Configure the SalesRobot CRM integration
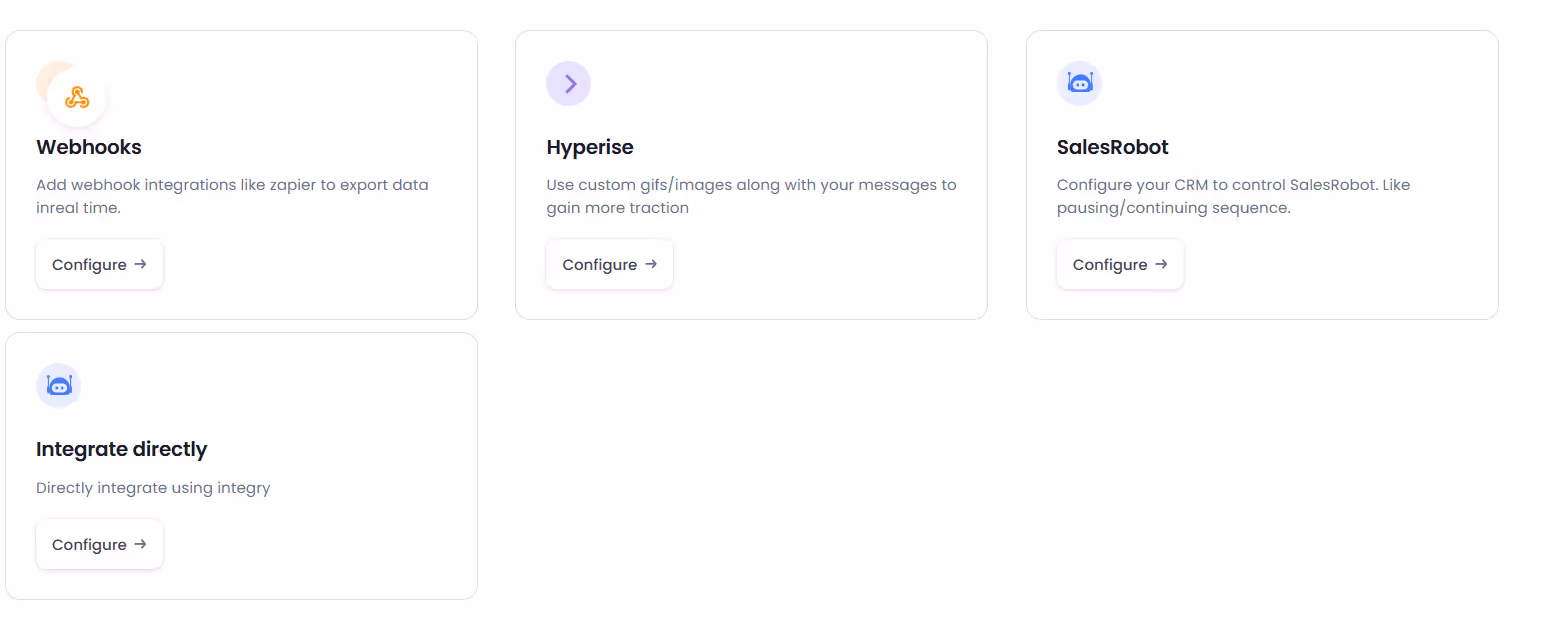 pyautogui.click(x=1120, y=264)
